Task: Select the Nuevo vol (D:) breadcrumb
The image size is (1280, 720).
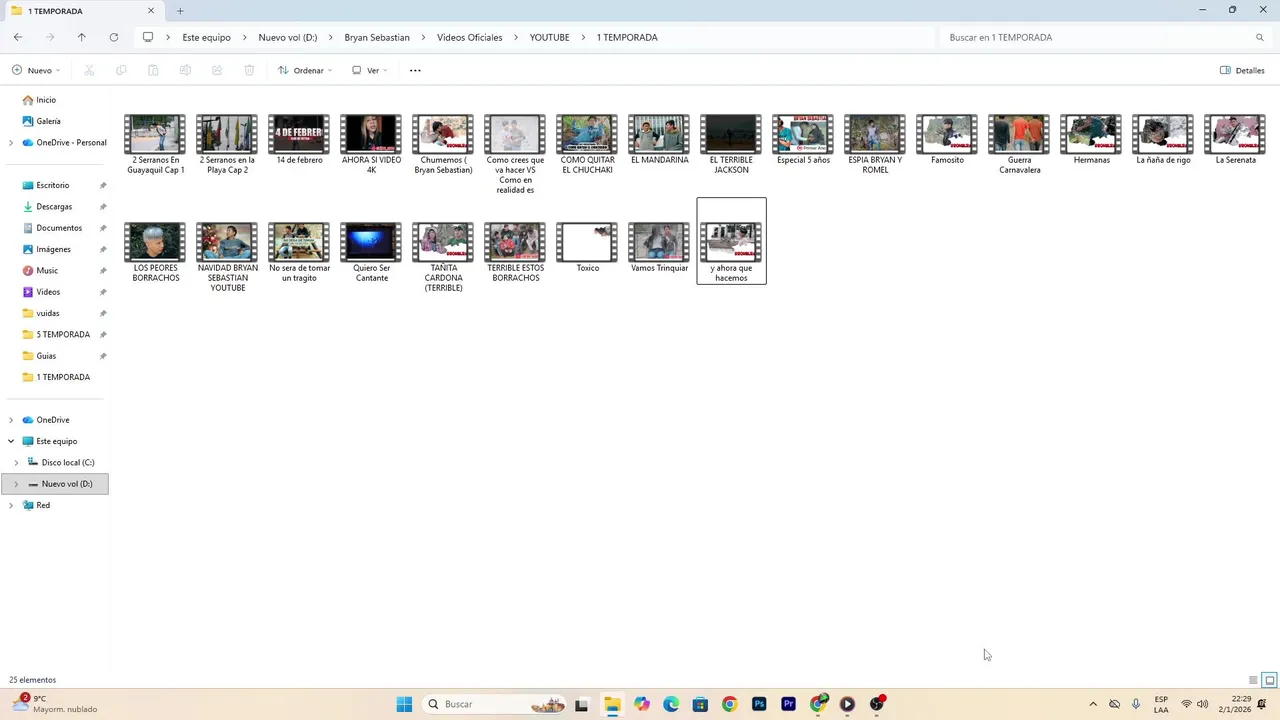Action: [288, 37]
